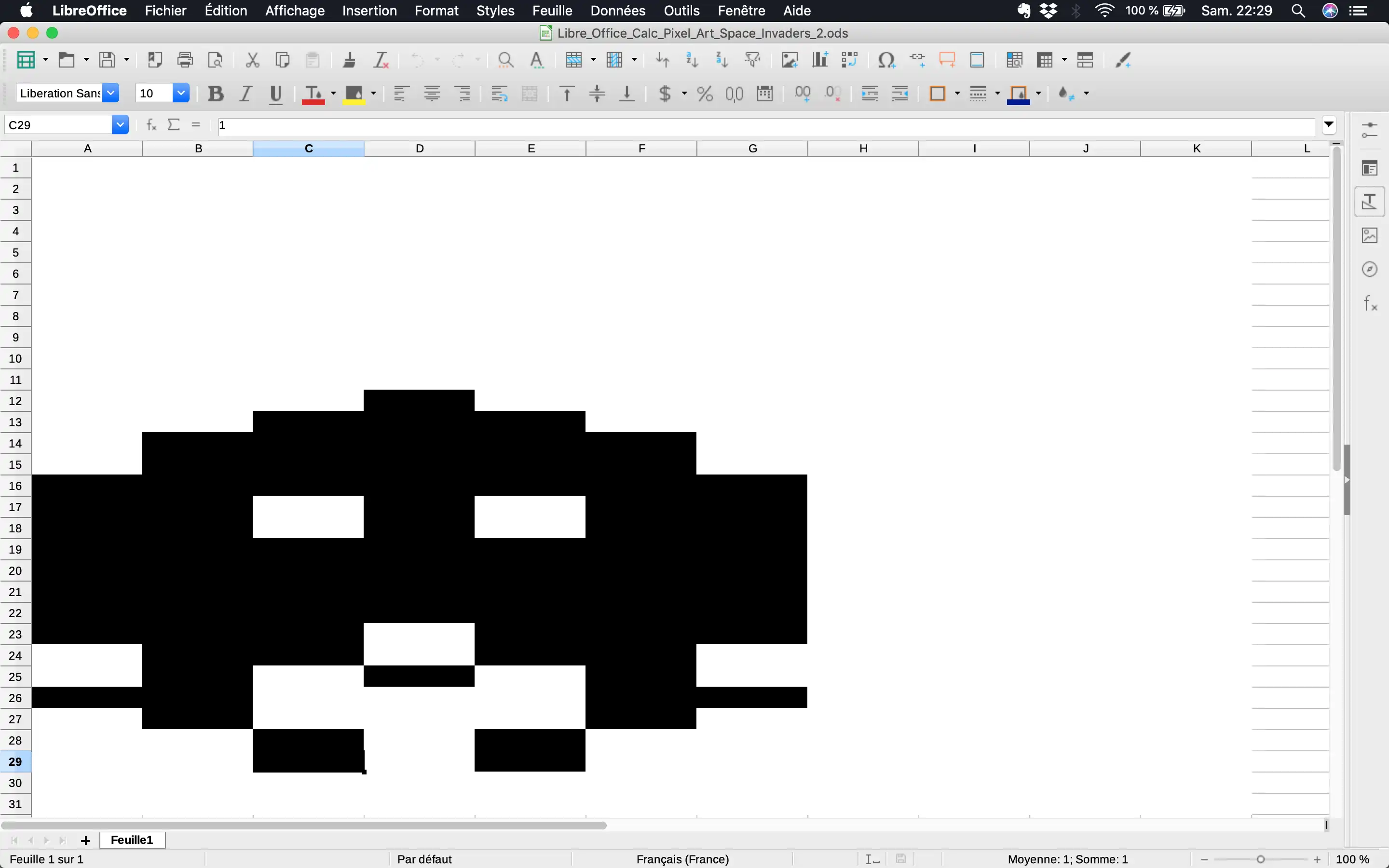
Task: Open the font name dropdown
Action: 111,93
